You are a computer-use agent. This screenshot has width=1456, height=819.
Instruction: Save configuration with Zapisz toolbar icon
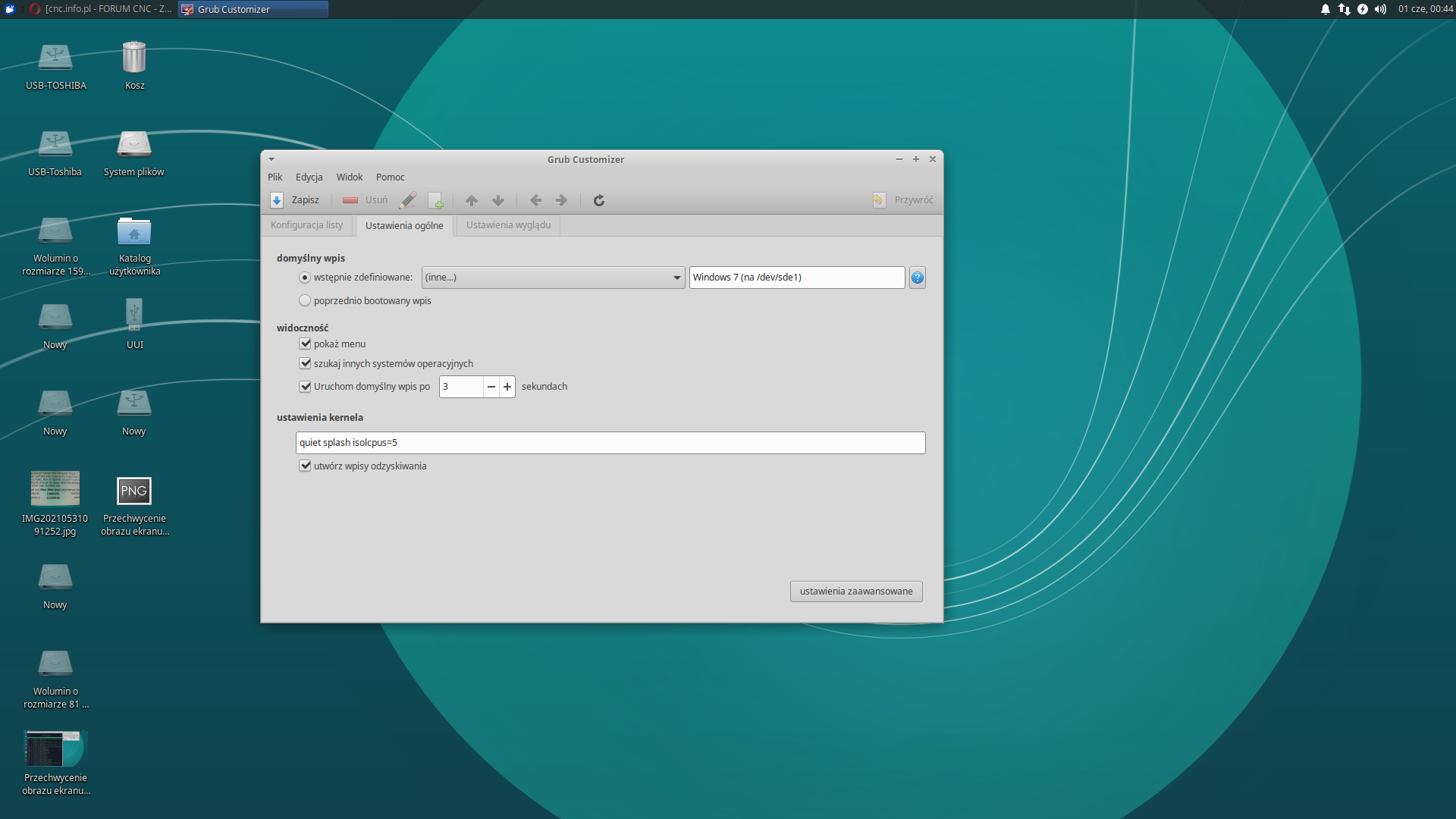(x=277, y=200)
